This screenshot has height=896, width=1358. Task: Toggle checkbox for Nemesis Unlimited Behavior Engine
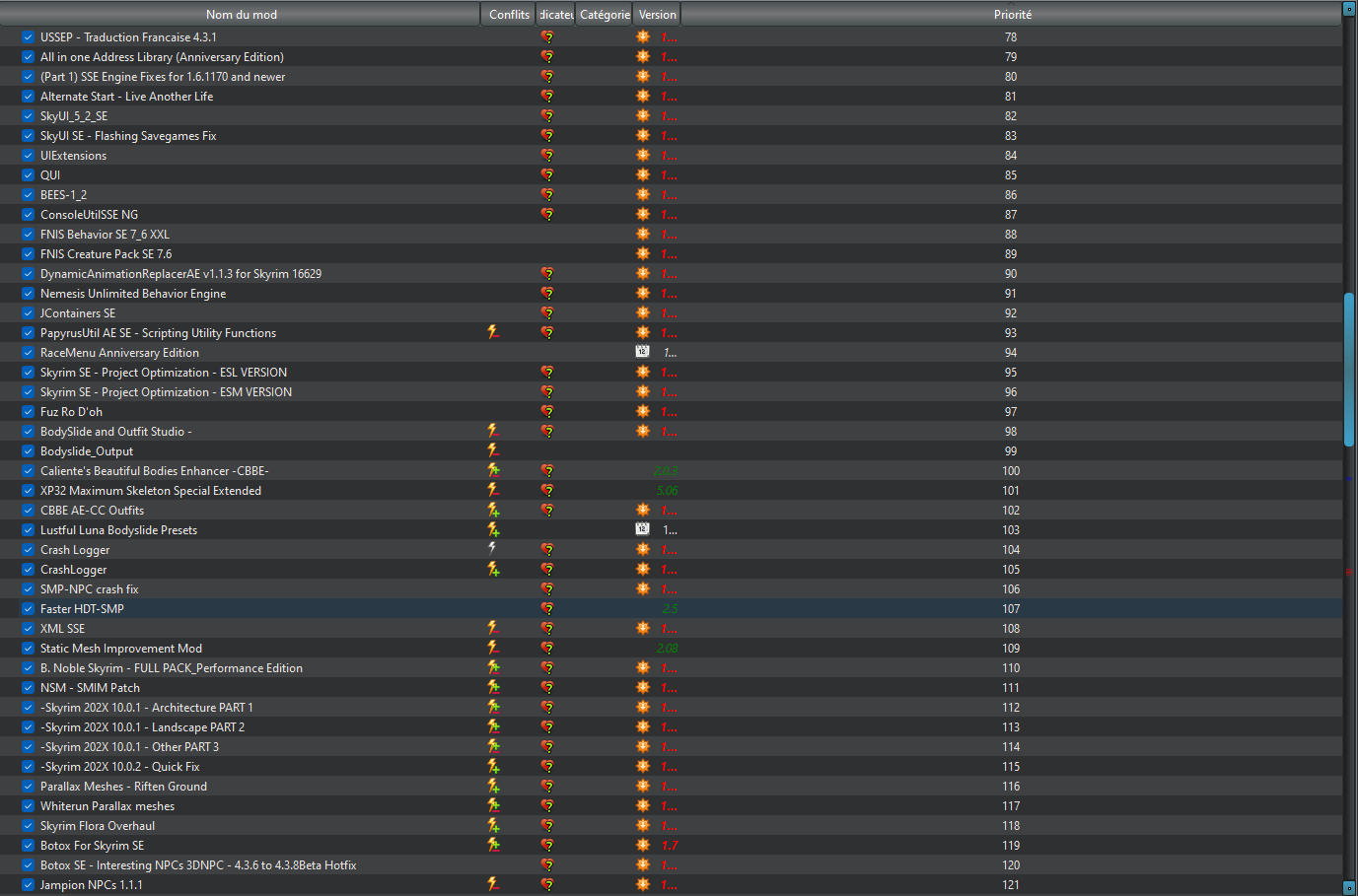(29, 293)
